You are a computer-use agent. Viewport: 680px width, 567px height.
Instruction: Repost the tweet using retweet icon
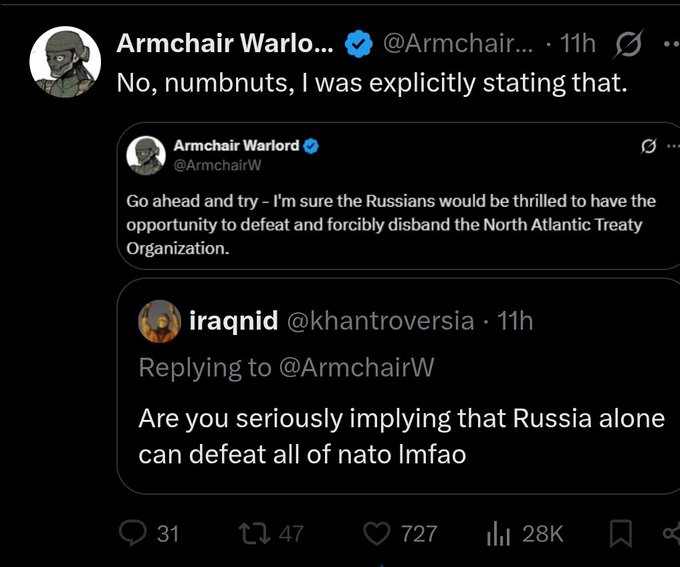click(x=255, y=533)
